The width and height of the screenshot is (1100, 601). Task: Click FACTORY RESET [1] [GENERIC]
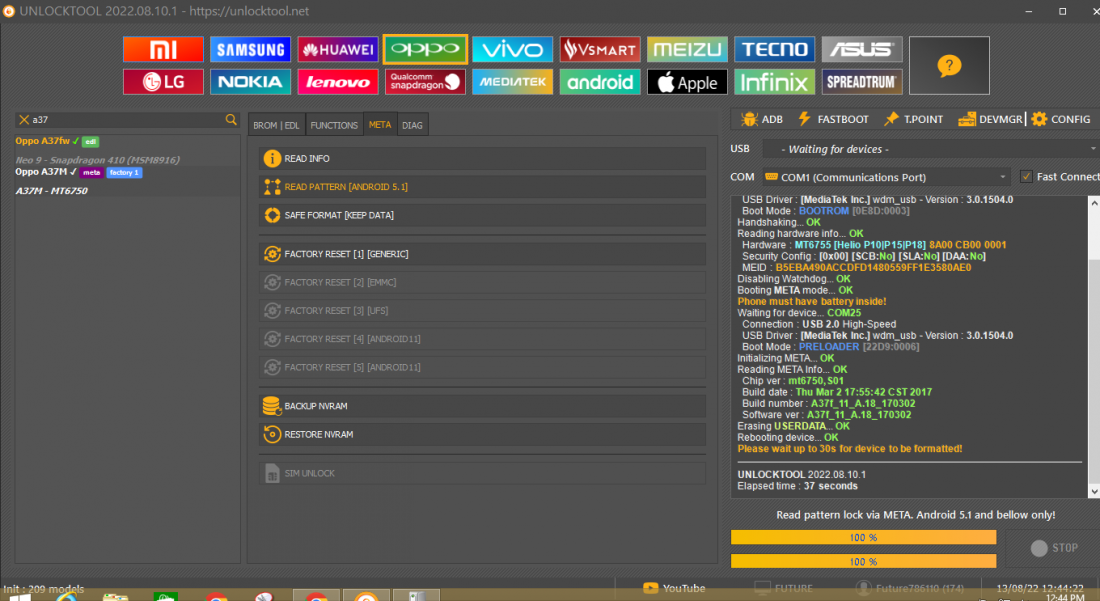[483, 254]
